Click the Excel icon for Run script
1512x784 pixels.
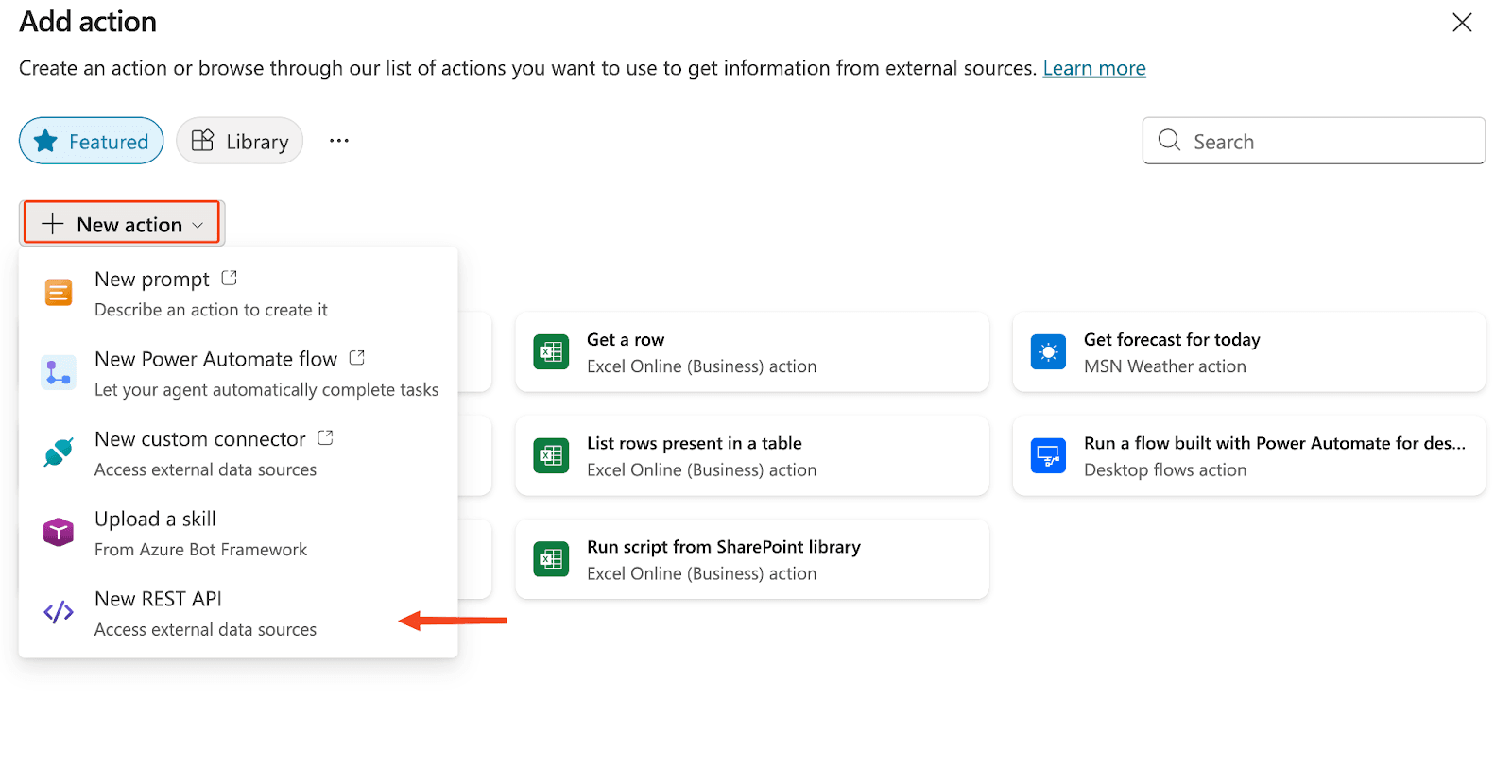click(x=551, y=559)
